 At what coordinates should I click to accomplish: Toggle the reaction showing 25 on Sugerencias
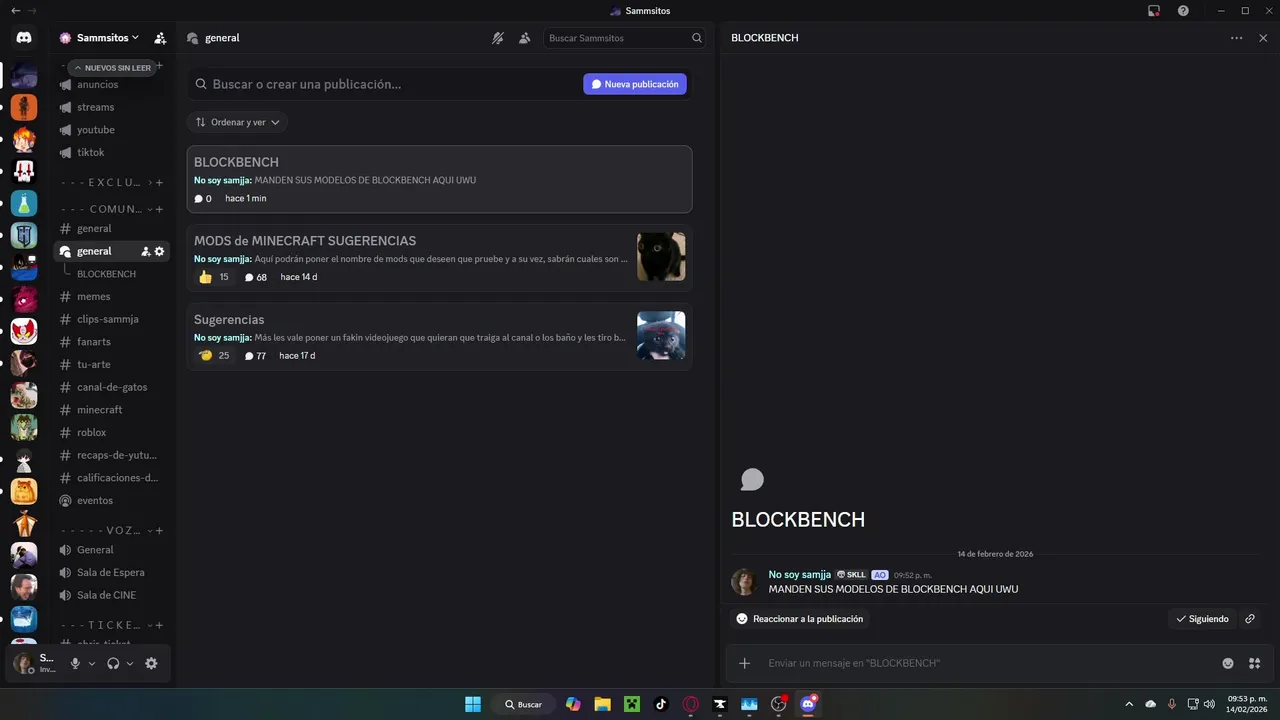[214, 355]
